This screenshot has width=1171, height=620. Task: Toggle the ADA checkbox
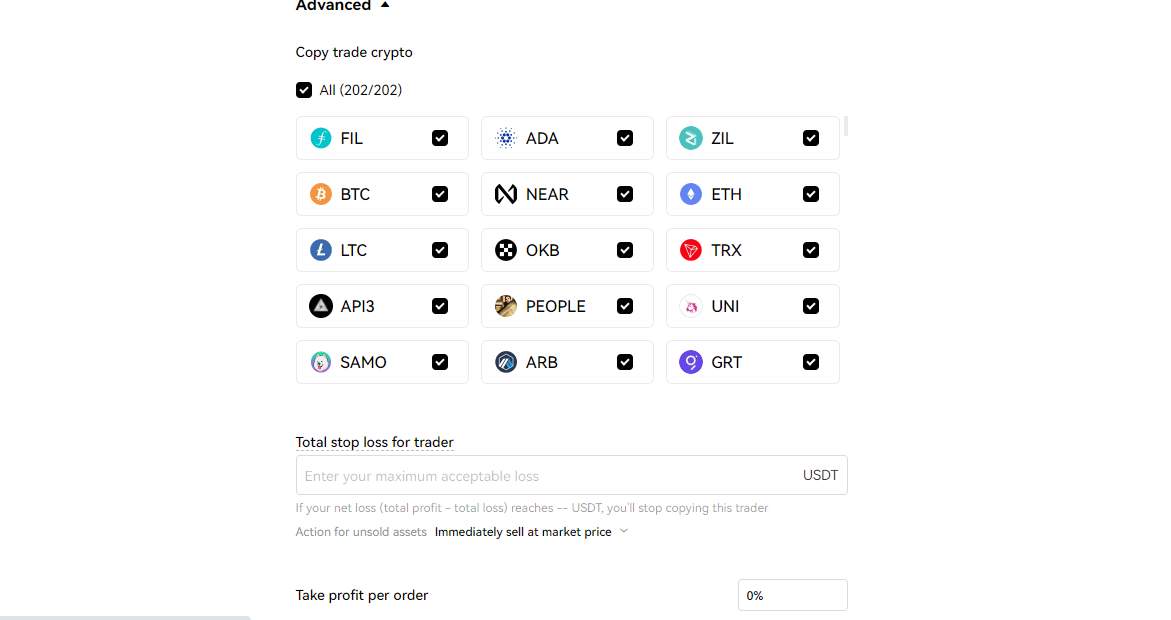point(625,138)
